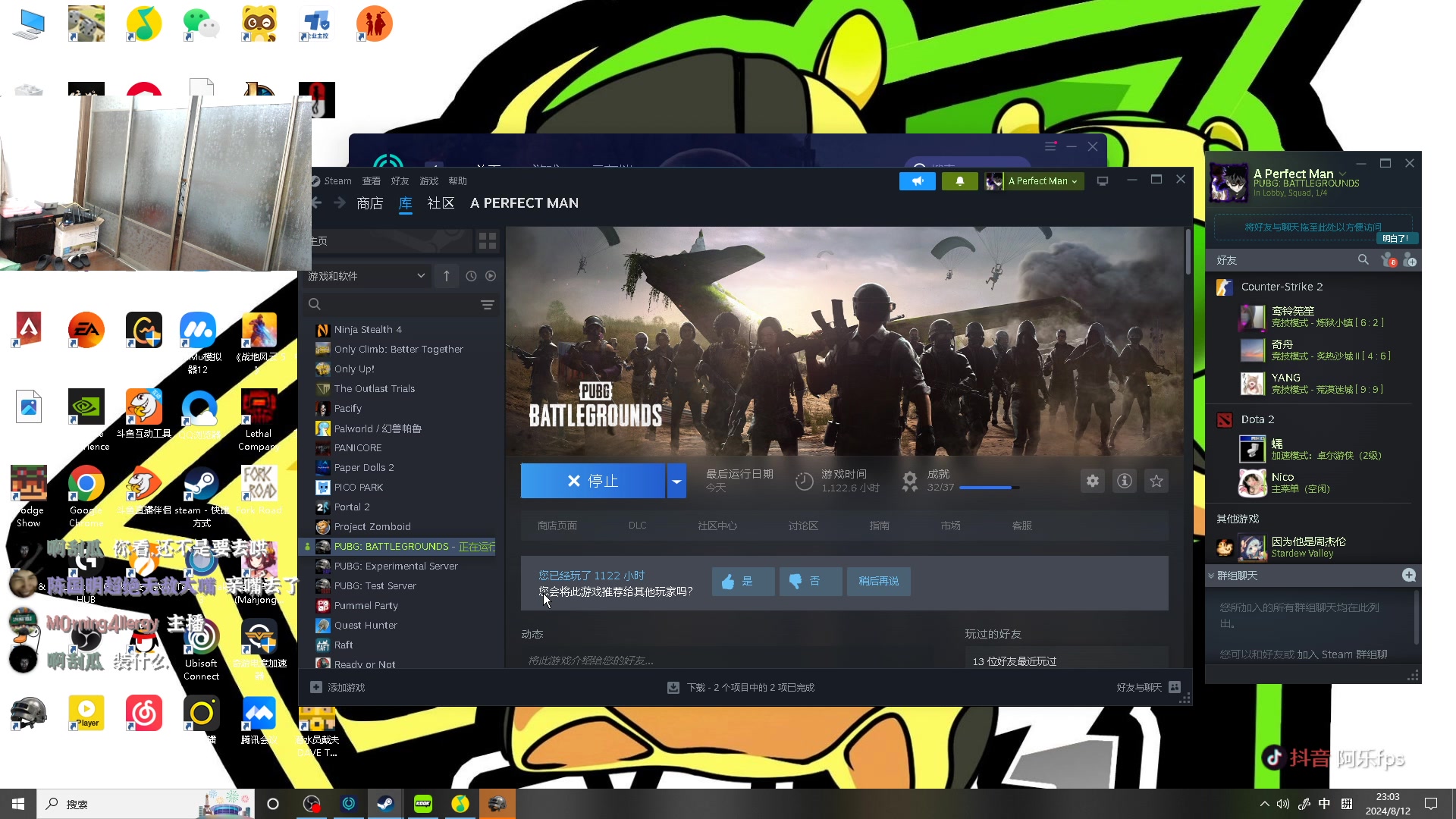Sort library ascending arrow icon
Viewport: 1456px width, 819px height.
point(447,276)
